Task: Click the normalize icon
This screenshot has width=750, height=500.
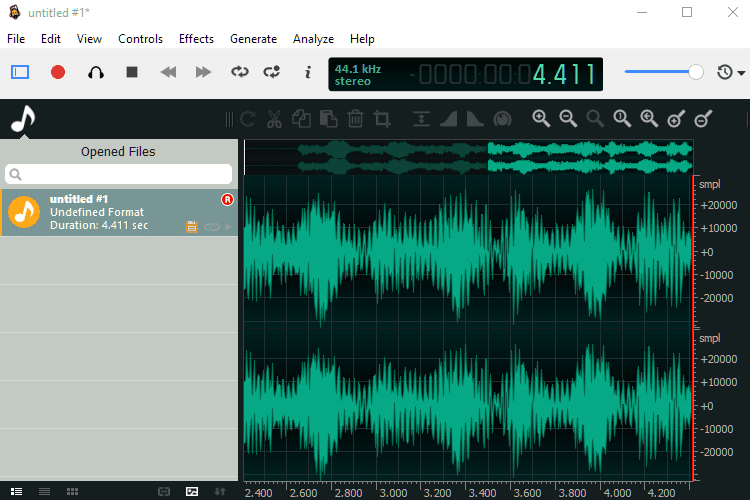Action: pos(421,119)
